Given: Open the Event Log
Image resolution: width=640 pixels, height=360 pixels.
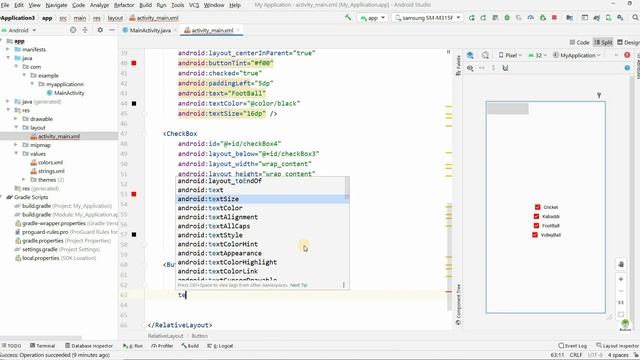Looking at the screenshot, I should point(573,346).
